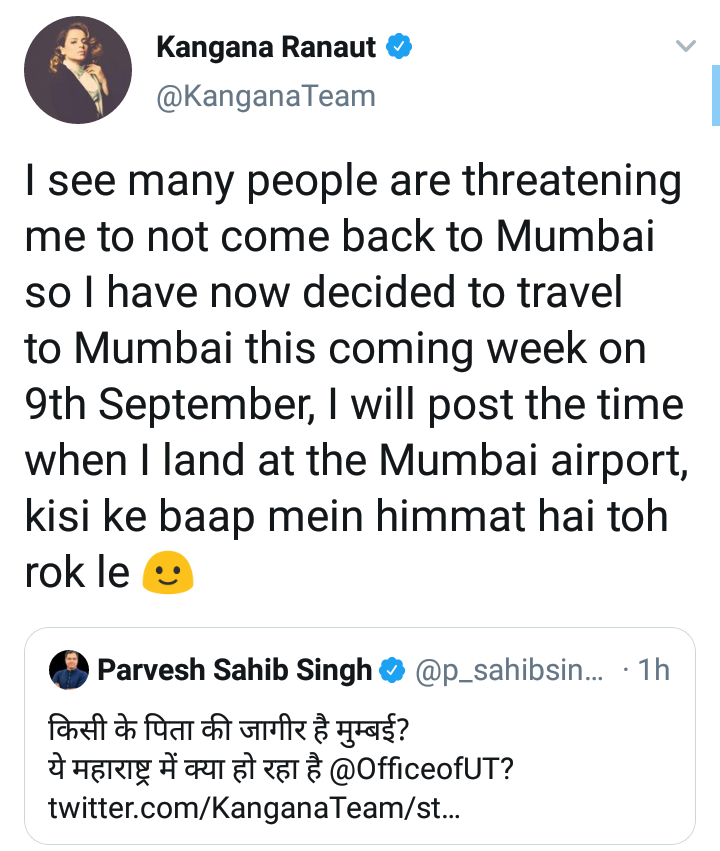This screenshot has width=720, height=851.
Task: Click the "9th September" text in tweet
Action: [167, 406]
